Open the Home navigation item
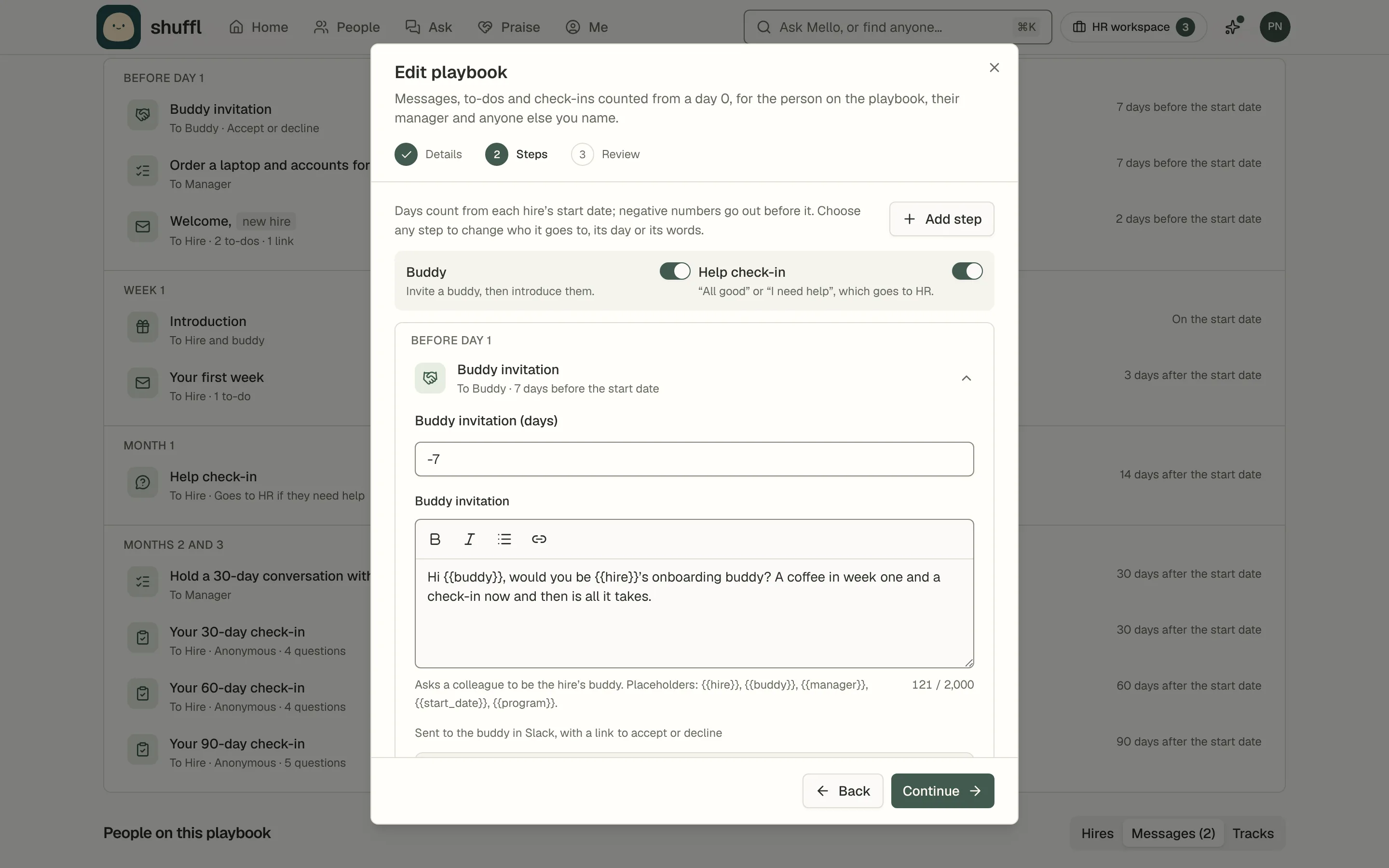This screenshot has height=868, width=1389. click(259, 27)
